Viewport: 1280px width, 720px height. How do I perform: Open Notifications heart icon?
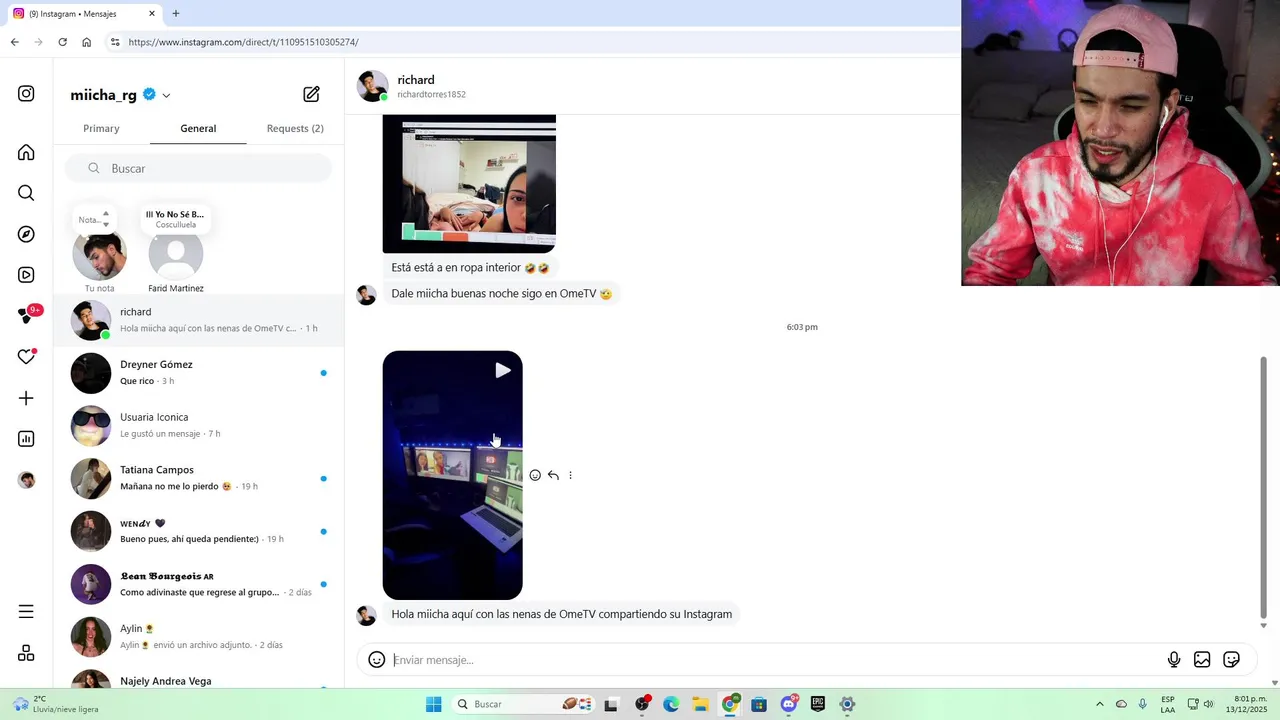click(26, 357)
